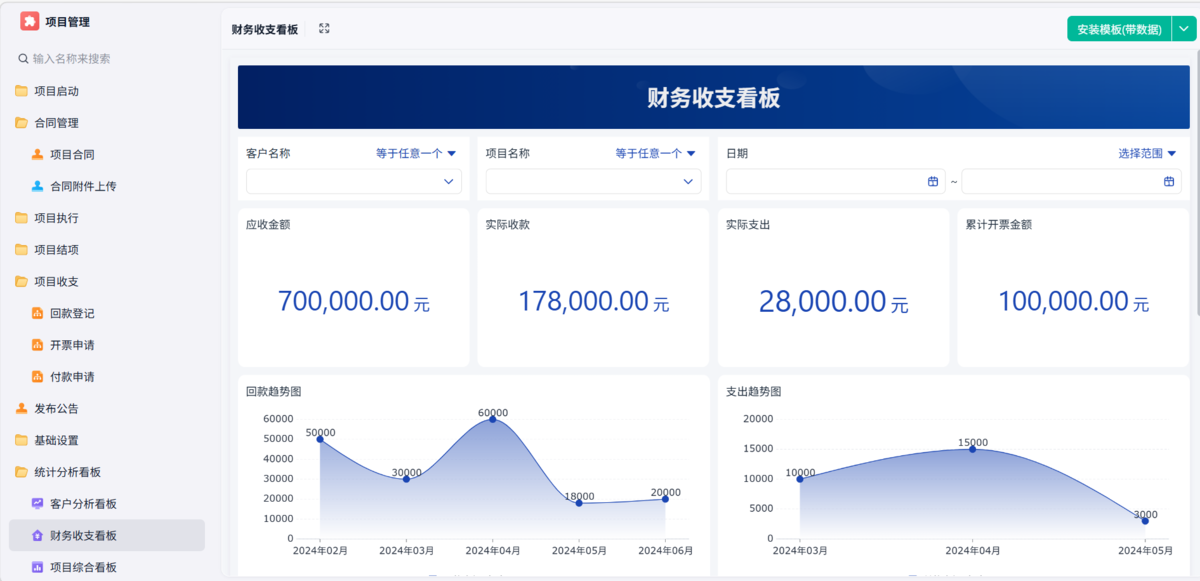Open the 选择范围 date filter dropdown

[1147, 154]
